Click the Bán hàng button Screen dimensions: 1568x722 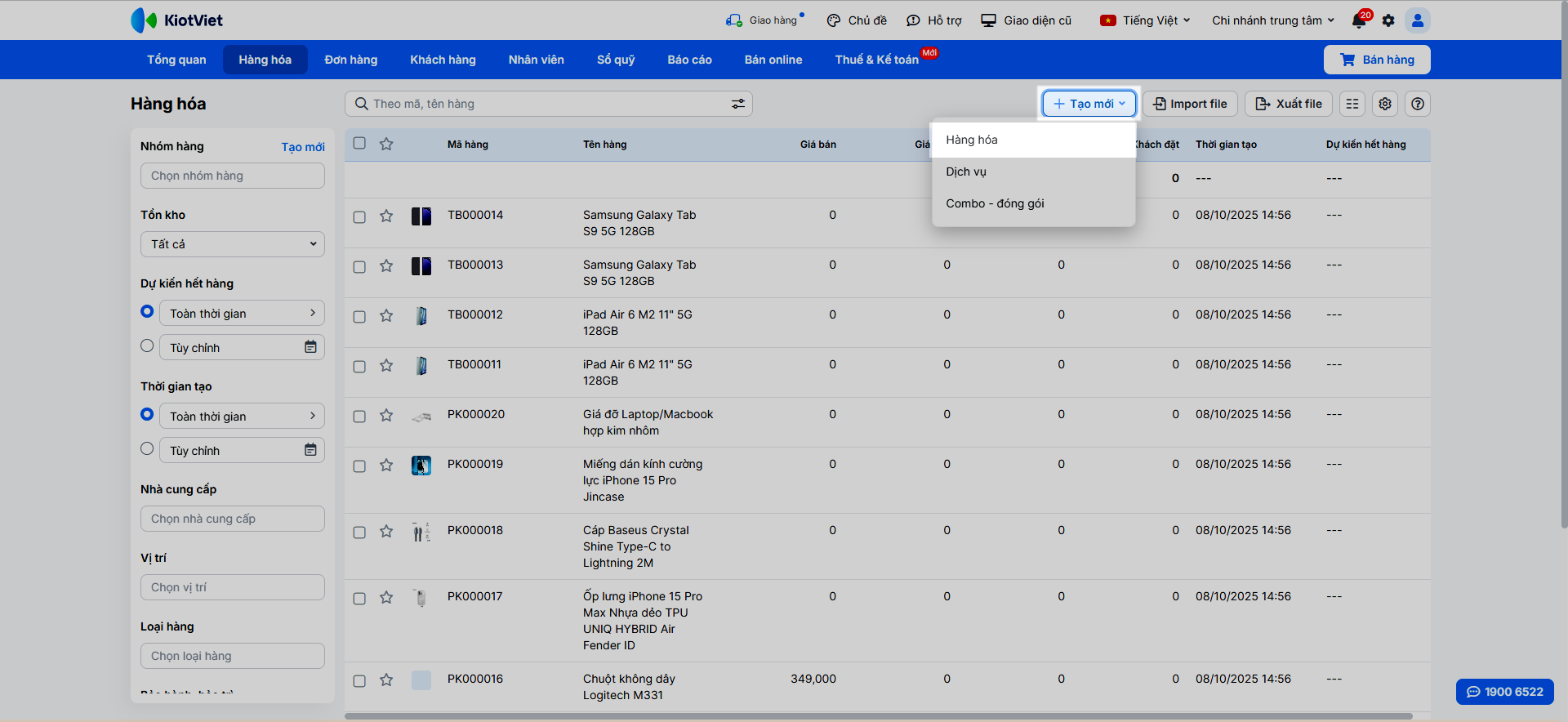[x=1377, y=60]
